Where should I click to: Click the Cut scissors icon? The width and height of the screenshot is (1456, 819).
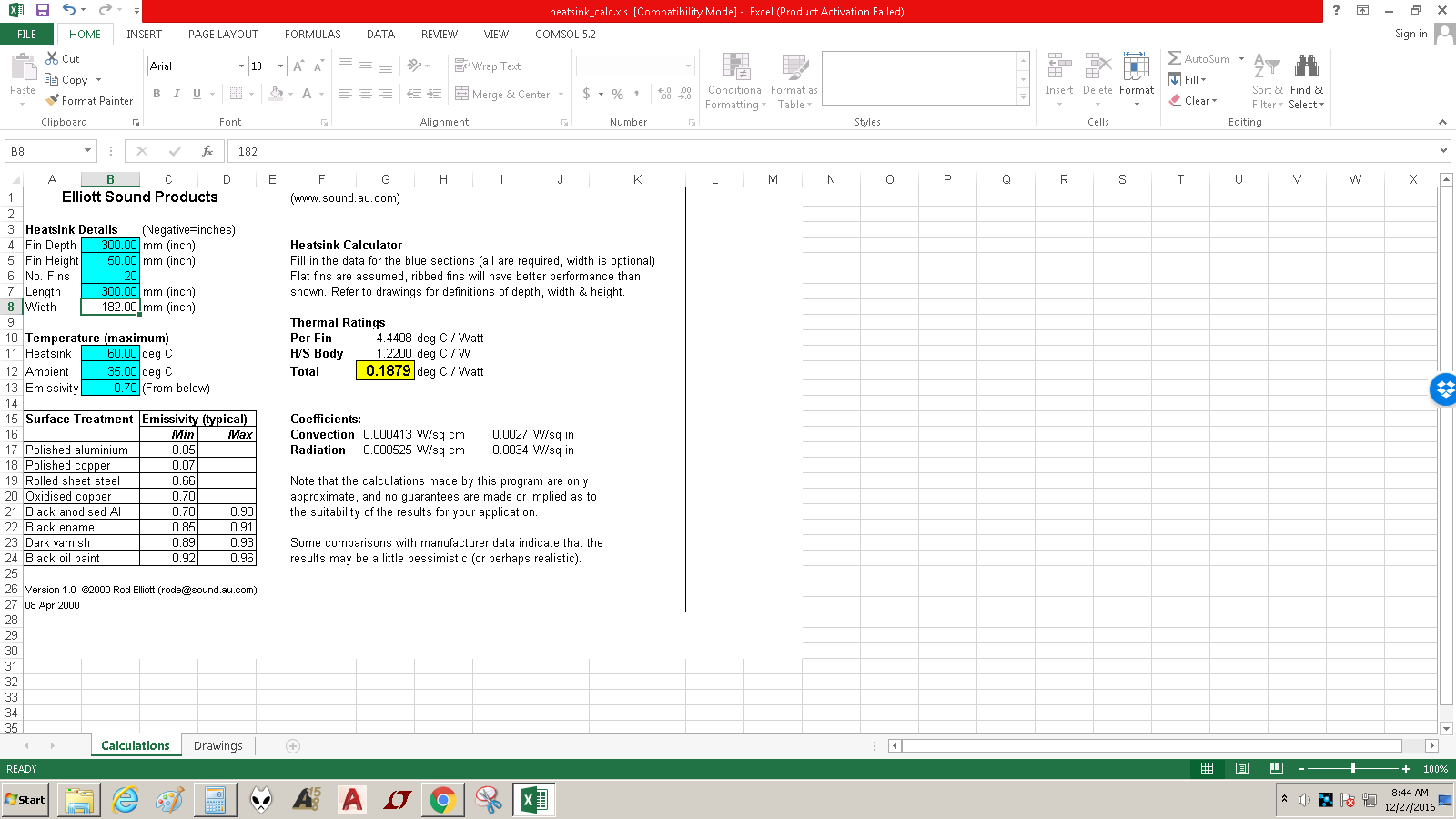point(52,58)
